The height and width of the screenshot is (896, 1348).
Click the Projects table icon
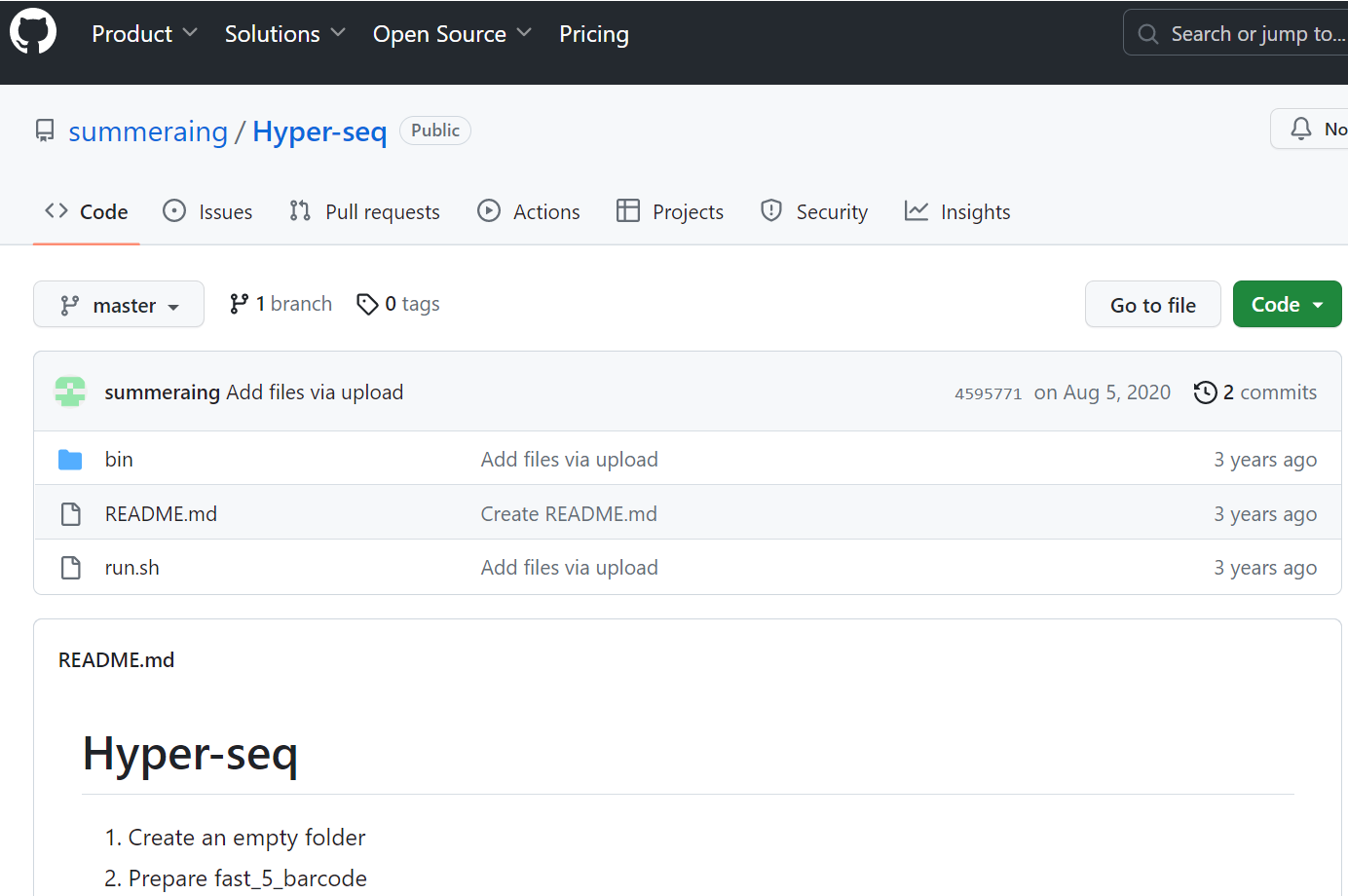click(x=628, y=211)
